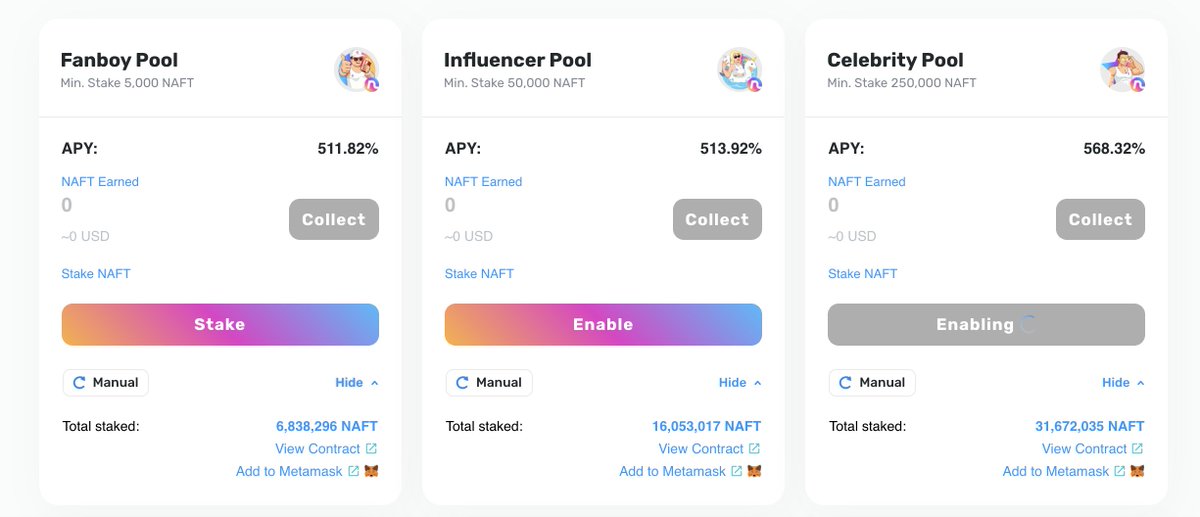Collapse Influencer Pool details with Hide
1200x517 pixels.
click(740, 382)
